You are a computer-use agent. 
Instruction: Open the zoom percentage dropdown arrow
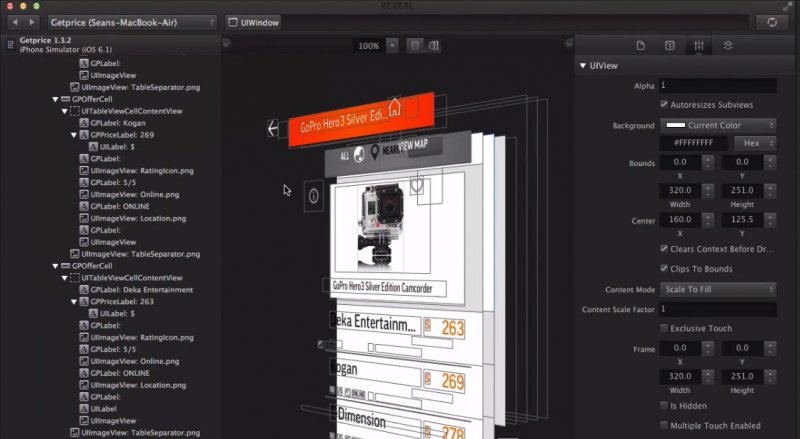coord(392,45)
